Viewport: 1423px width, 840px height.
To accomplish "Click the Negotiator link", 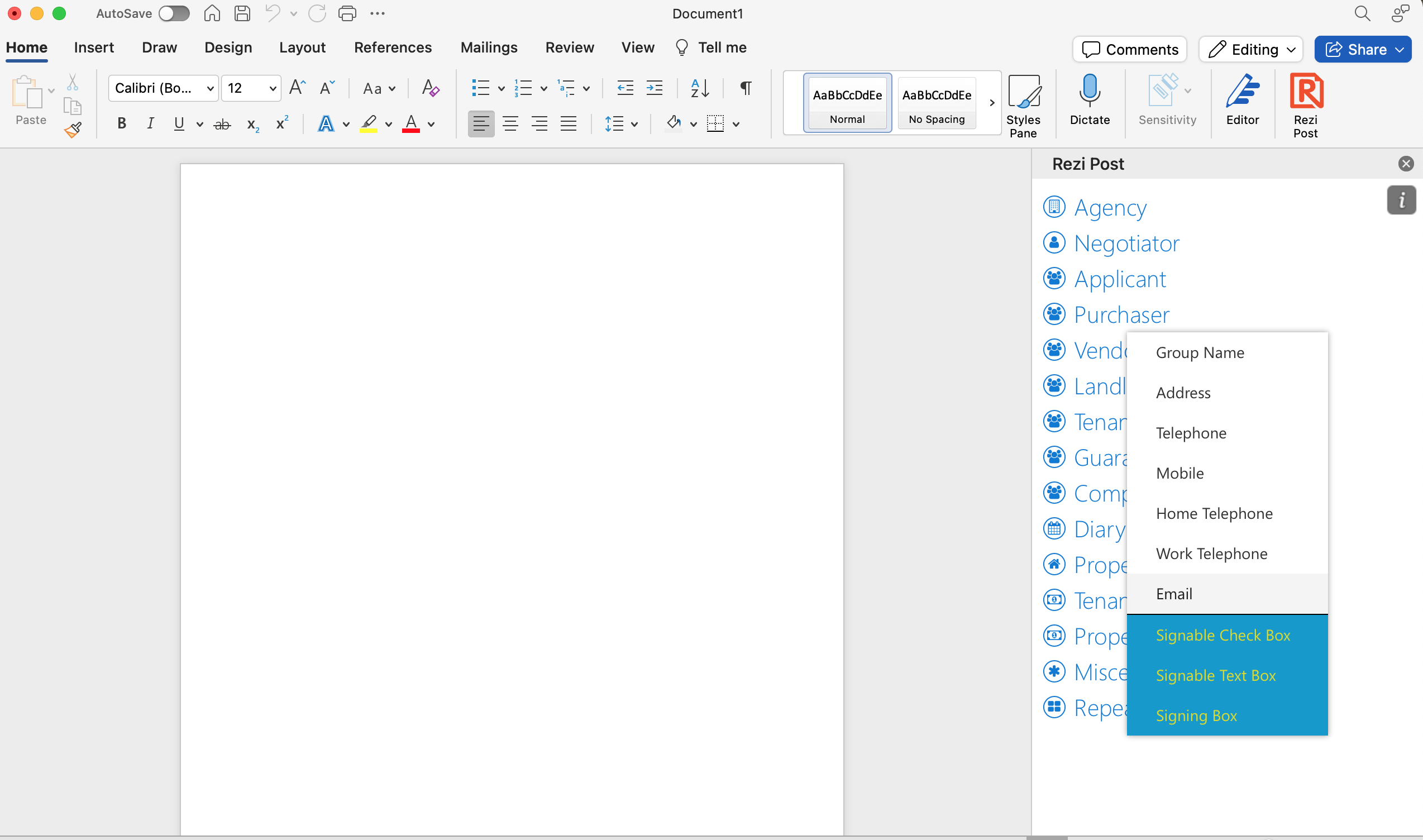I will (x=1126, y=244).
